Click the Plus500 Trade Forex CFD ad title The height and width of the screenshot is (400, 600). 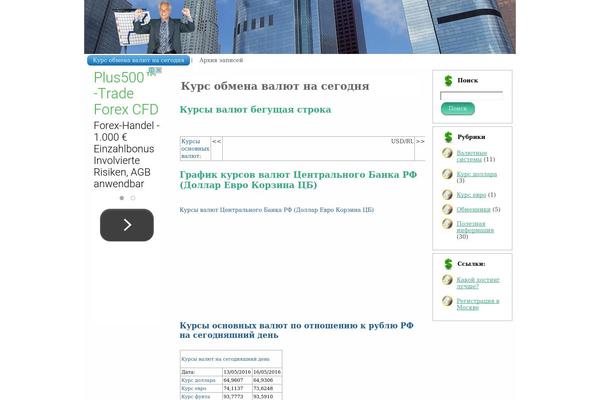point(126,93)
